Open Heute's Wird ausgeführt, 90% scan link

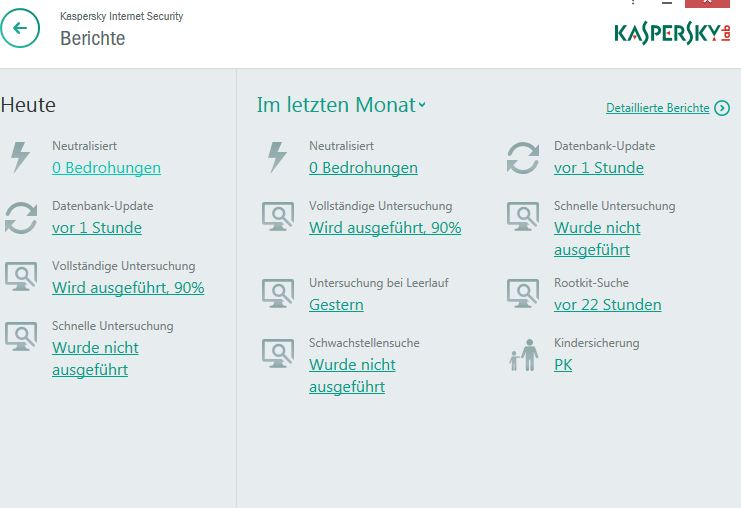point(128,288)
